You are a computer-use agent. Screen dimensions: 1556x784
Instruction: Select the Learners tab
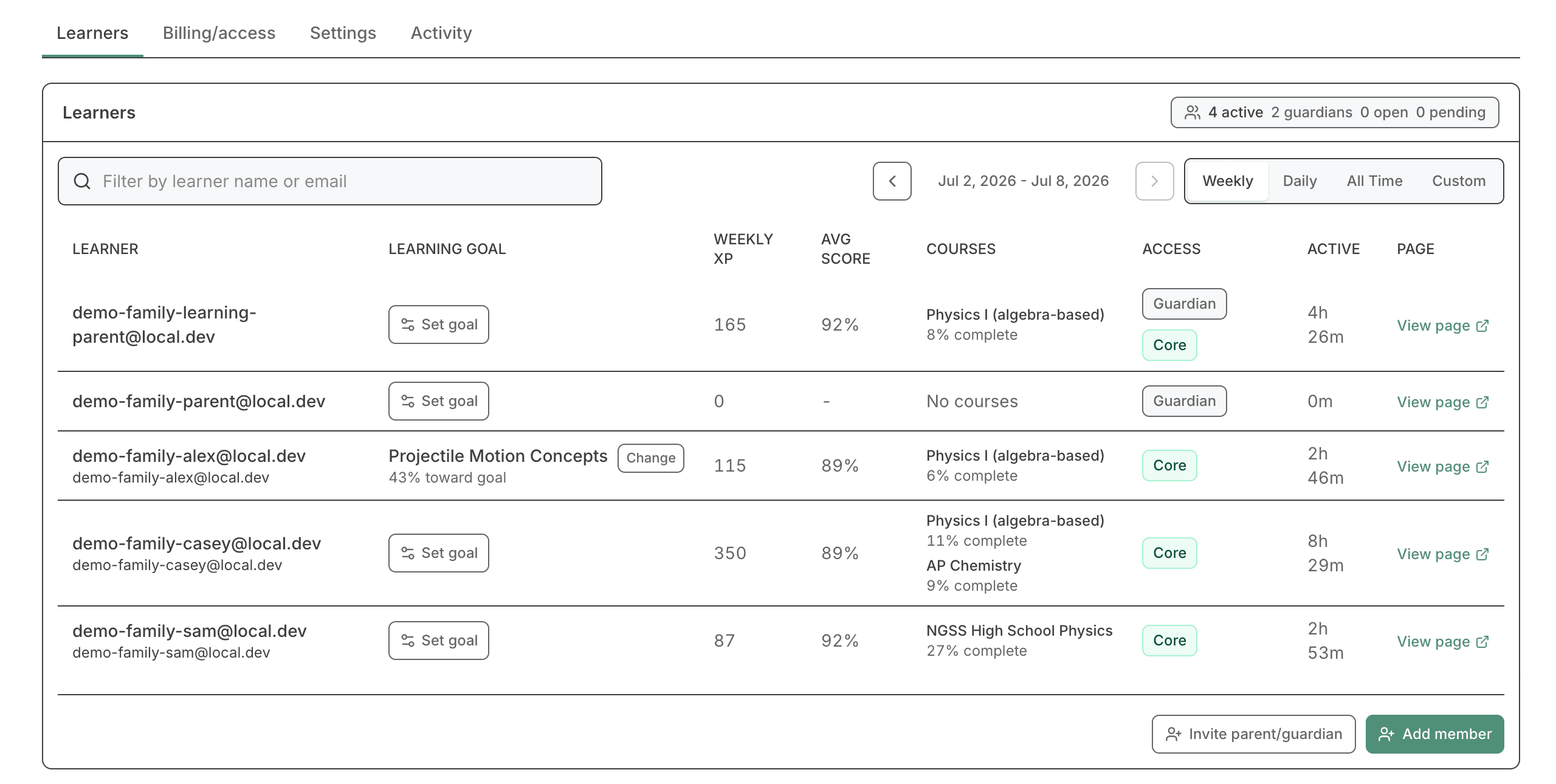[x=92, y=33]
